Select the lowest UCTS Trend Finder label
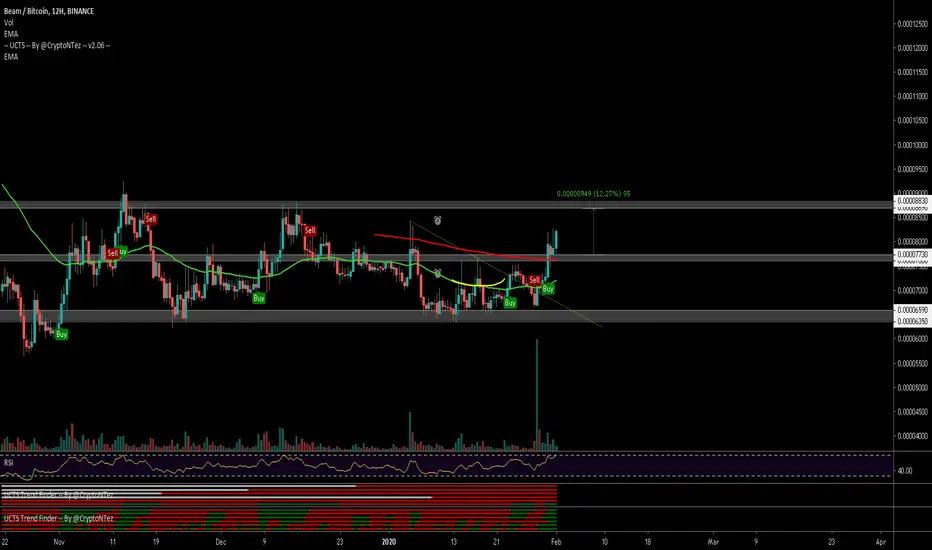The height and width of the screenshot is (550, 932). click(58, 518)
